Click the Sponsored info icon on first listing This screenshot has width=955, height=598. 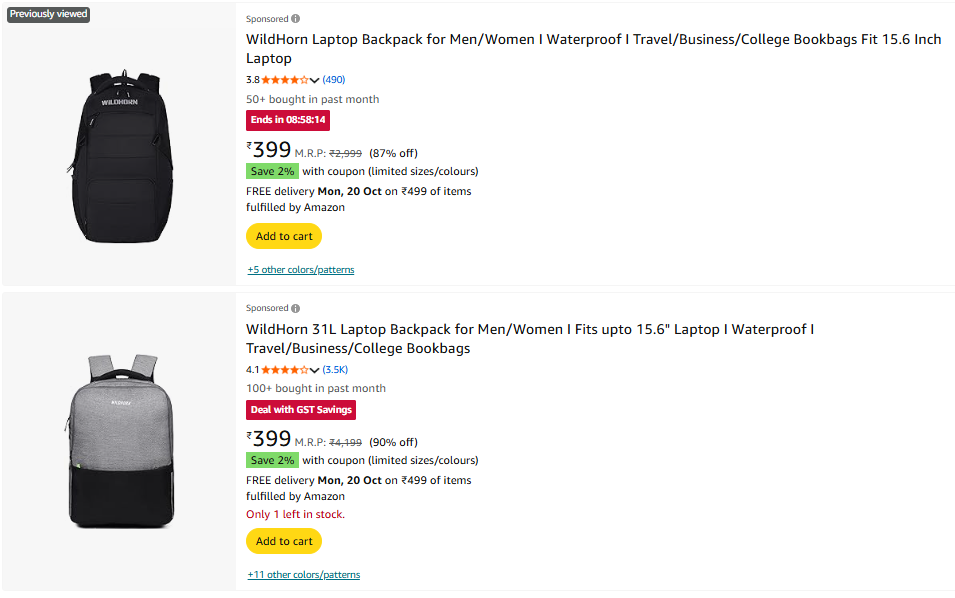pyautogui.click(x=295, y=19)
